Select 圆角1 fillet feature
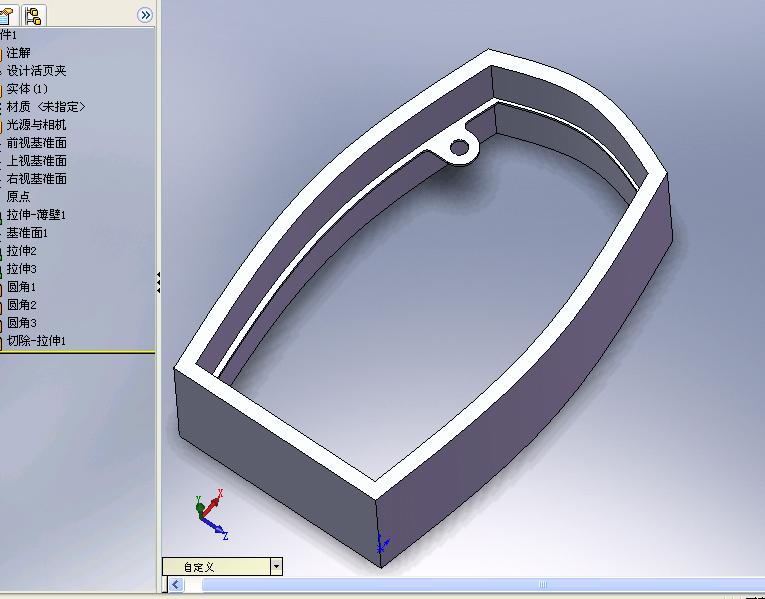Viewport: 765px width, 599px height. 21,287
